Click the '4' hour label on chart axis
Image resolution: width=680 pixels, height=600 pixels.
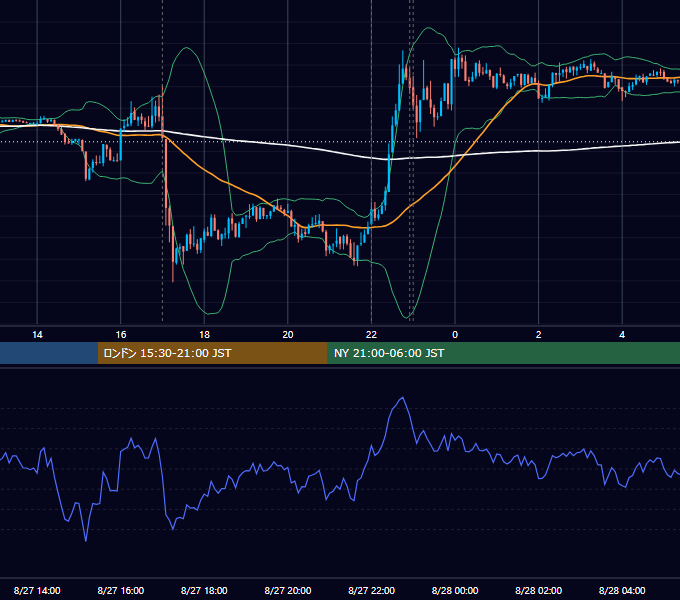(x=622, y=335)
